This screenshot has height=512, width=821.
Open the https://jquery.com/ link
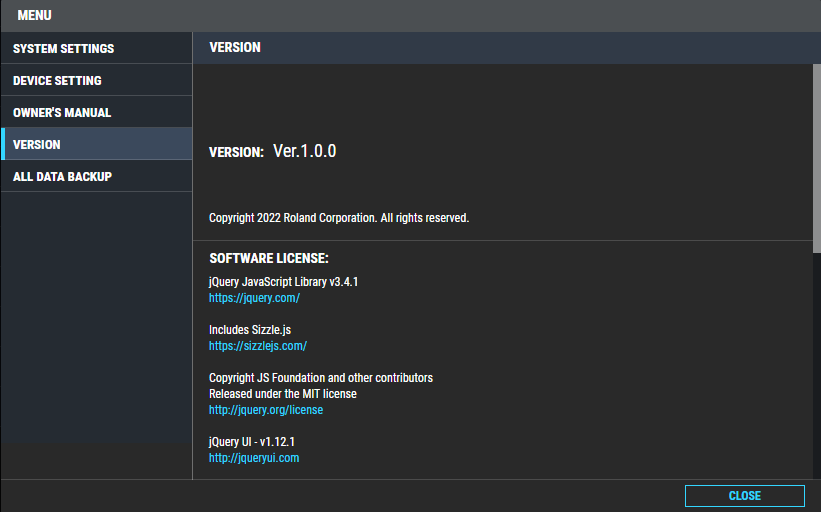coord(254,298)
